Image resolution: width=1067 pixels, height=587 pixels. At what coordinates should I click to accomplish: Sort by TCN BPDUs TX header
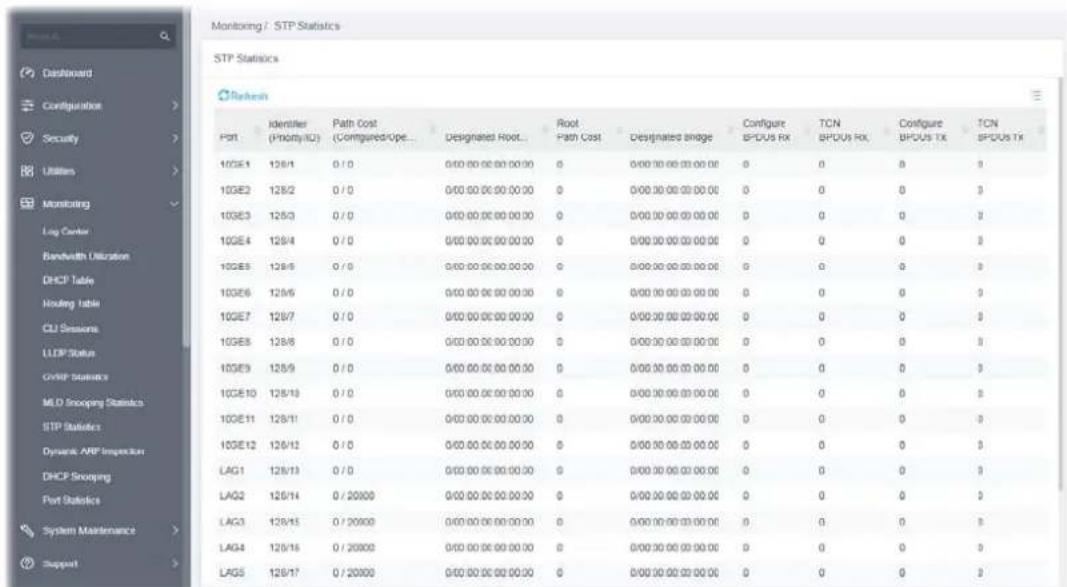click(x=1000, y=130)
